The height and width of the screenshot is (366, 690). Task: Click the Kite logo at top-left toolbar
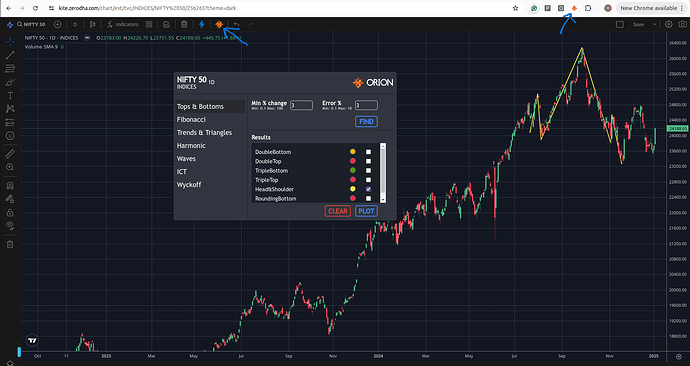[x=10, y=25]
